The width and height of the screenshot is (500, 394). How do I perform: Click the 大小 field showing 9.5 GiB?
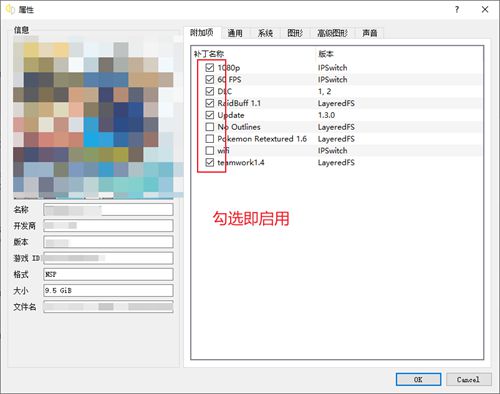pos(108,290)
